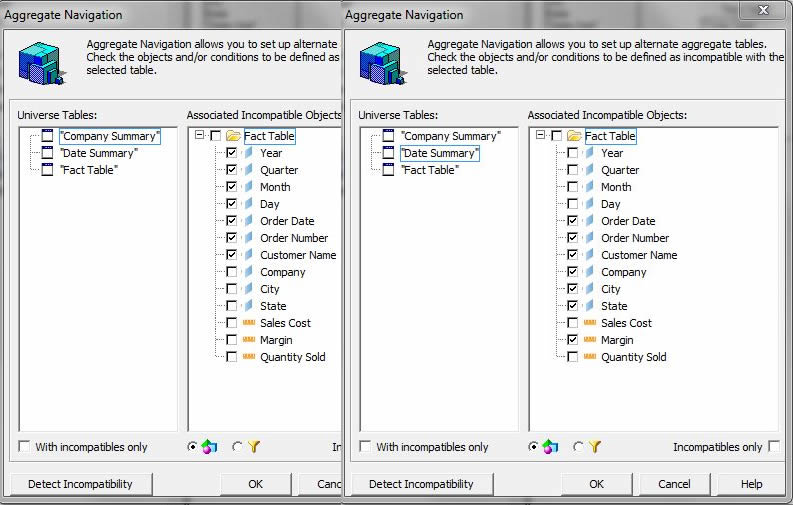The width and height of the screenshot is (793, 505).
Task: Enable With incompatibles only in left window
Action: click(24, 446)
